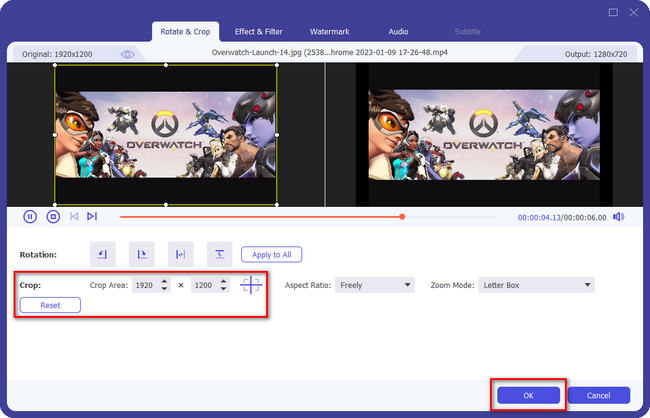Image resolution: width=650 pixels, height=418 pixels.
Task: Stop the video playback
Action: coord(53,216)
